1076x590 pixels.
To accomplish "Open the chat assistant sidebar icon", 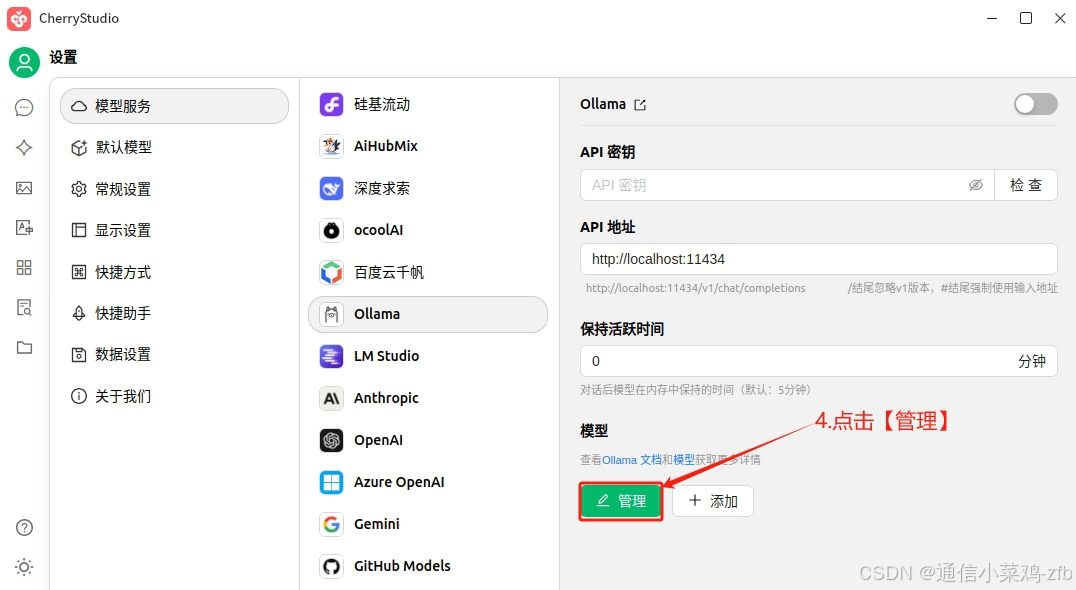I will 24,108.
